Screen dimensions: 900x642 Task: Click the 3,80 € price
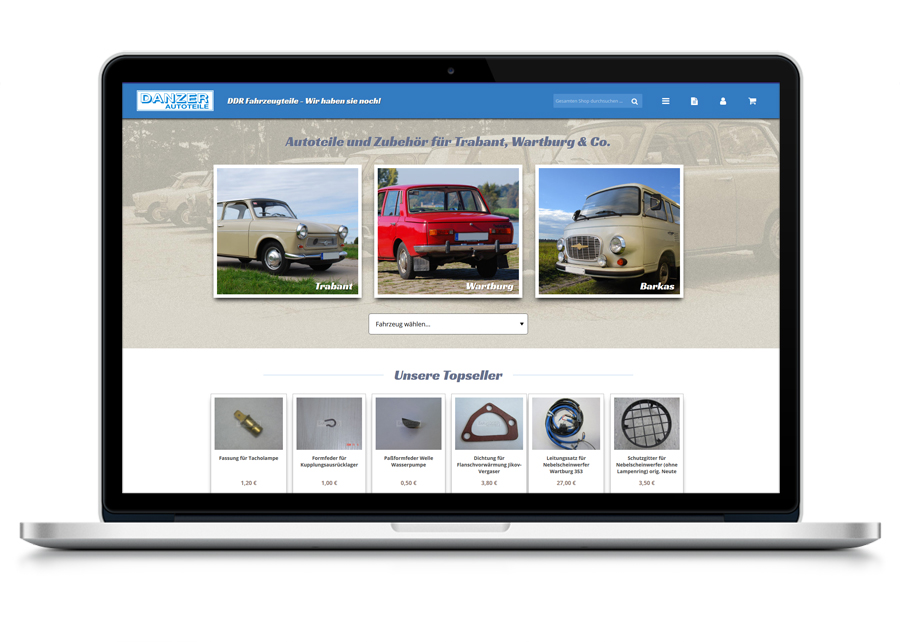[489, 483]
